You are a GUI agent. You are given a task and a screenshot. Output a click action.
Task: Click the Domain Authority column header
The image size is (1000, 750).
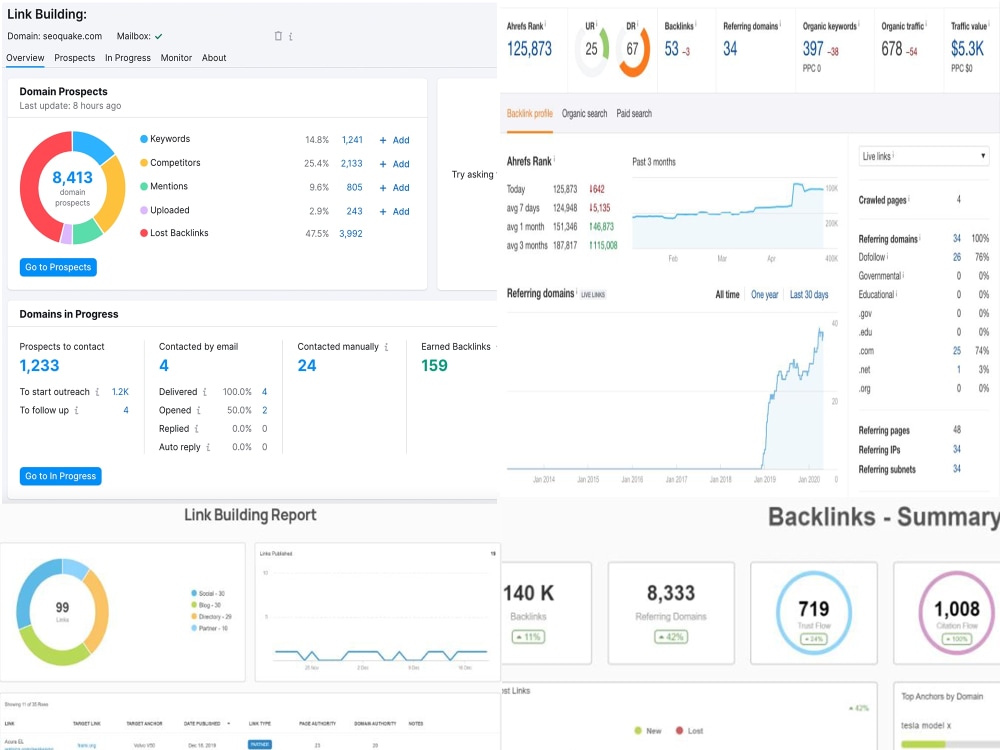375,723
